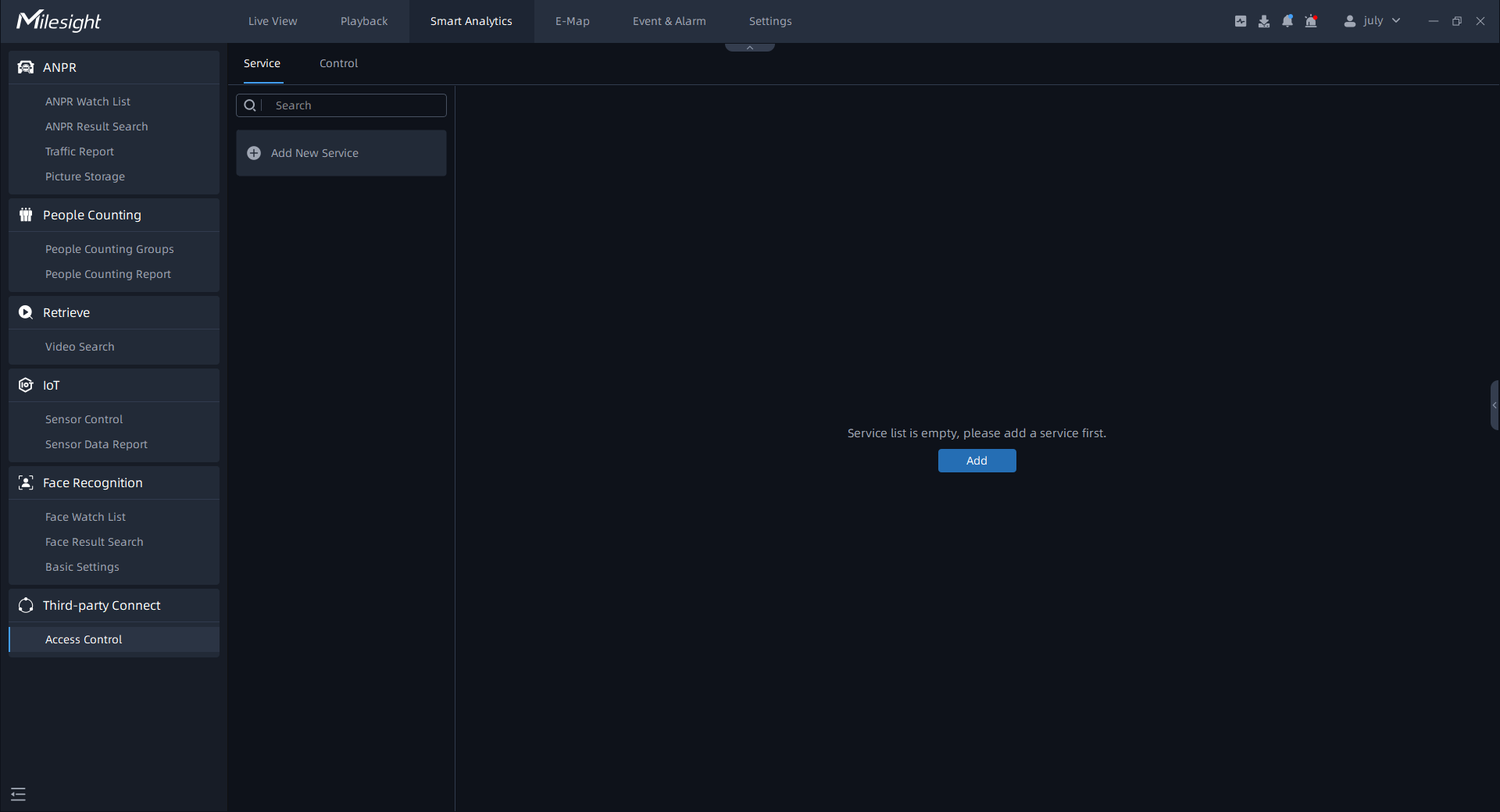Expand the right-edge side panel handle
The width and height of the screenshot is (1500, 812).
(1494, 405)
